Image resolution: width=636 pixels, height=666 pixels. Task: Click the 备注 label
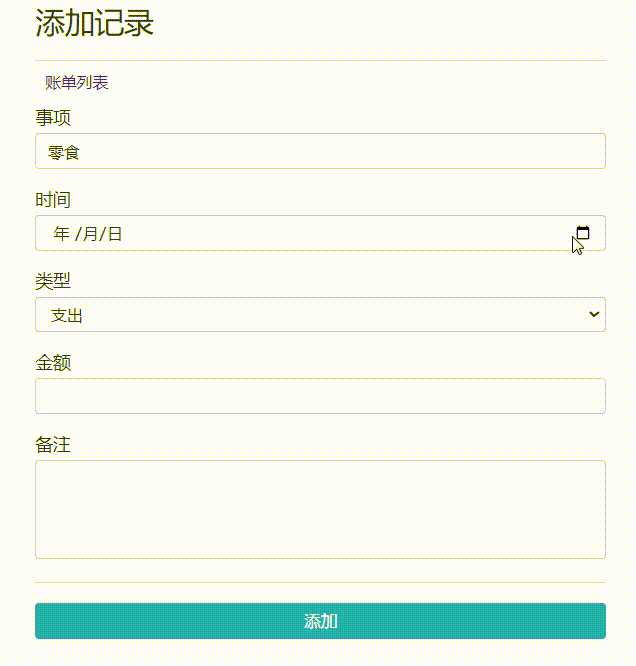(53, 444)
